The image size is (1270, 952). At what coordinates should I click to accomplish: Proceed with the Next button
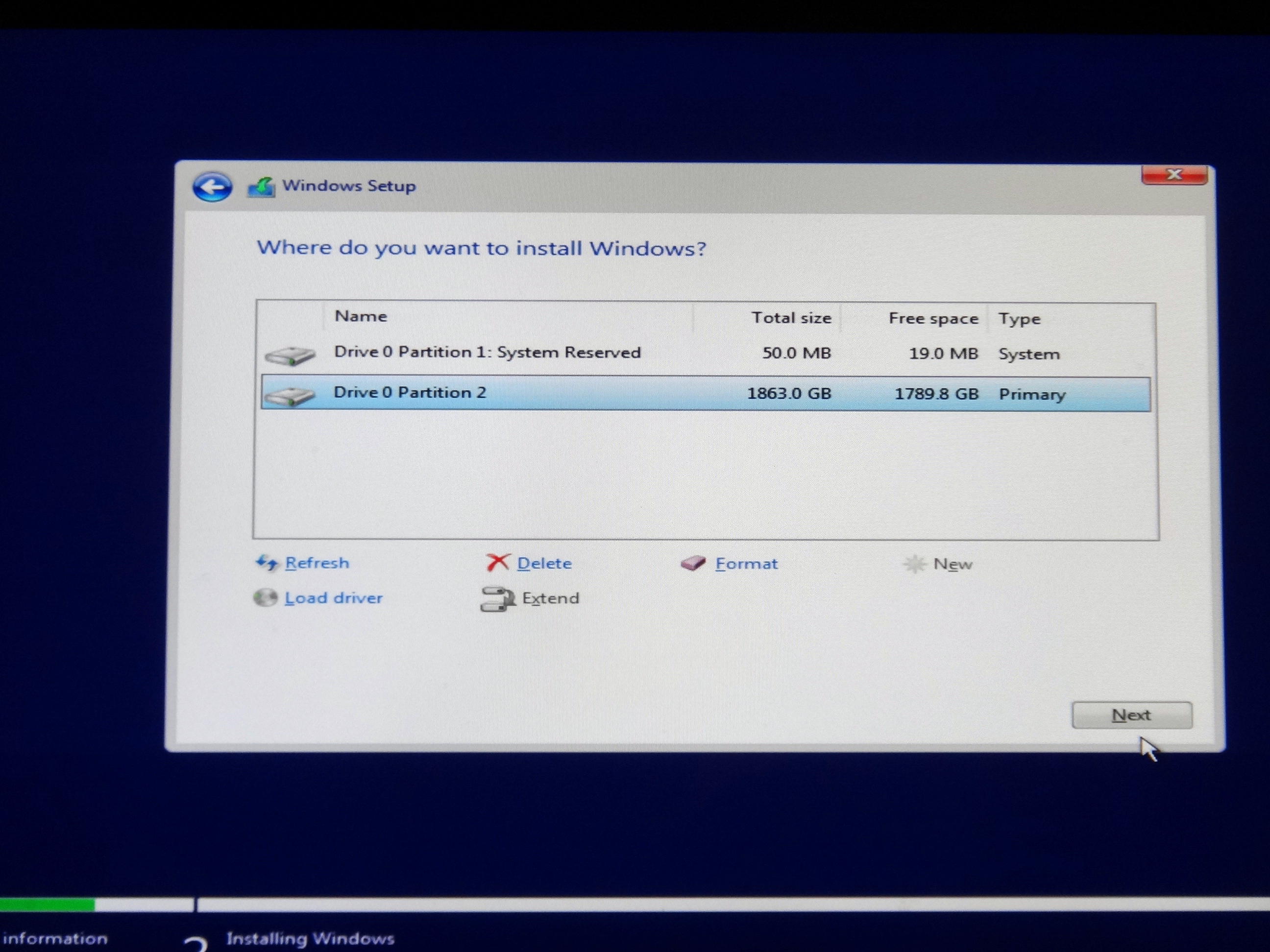tap(1132, 715)
